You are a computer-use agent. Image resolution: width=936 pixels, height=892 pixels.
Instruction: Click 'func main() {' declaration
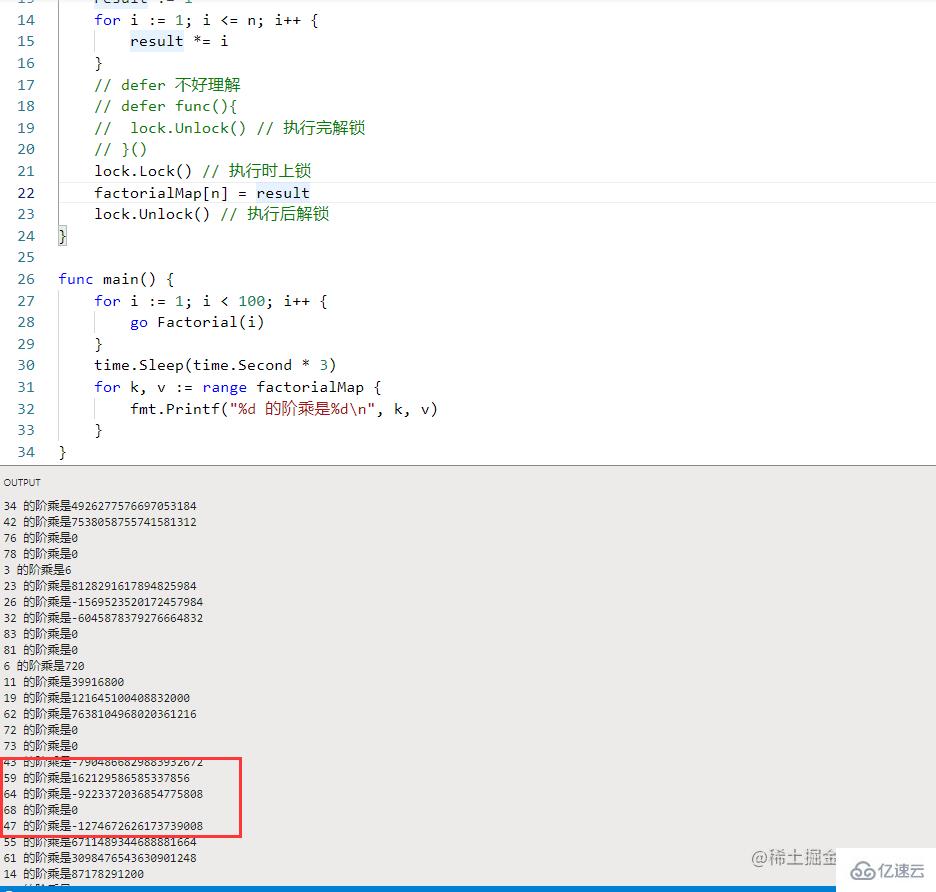click(x=116, y=279)
